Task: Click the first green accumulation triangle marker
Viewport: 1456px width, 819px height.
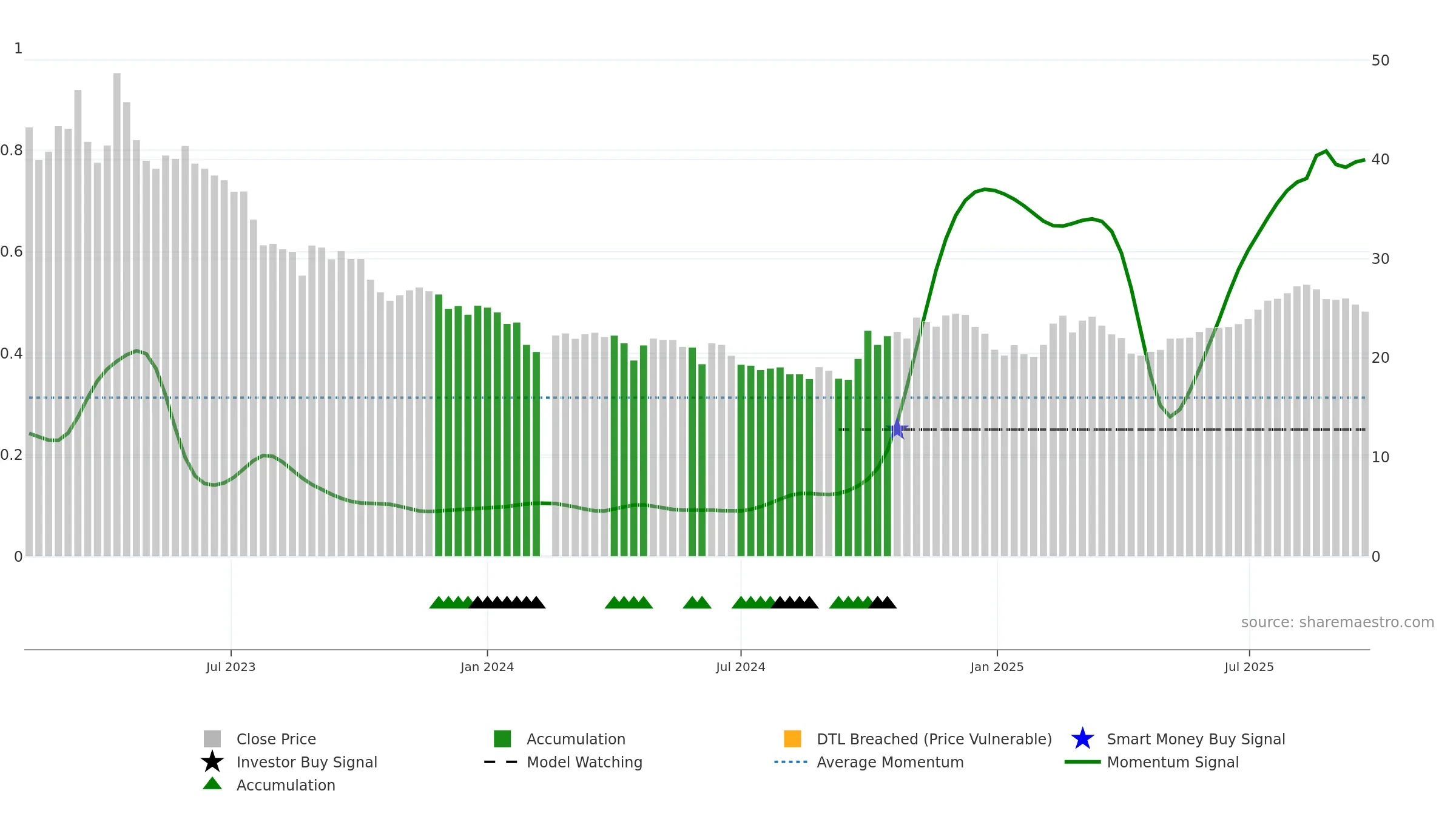Action: (438, 602)
